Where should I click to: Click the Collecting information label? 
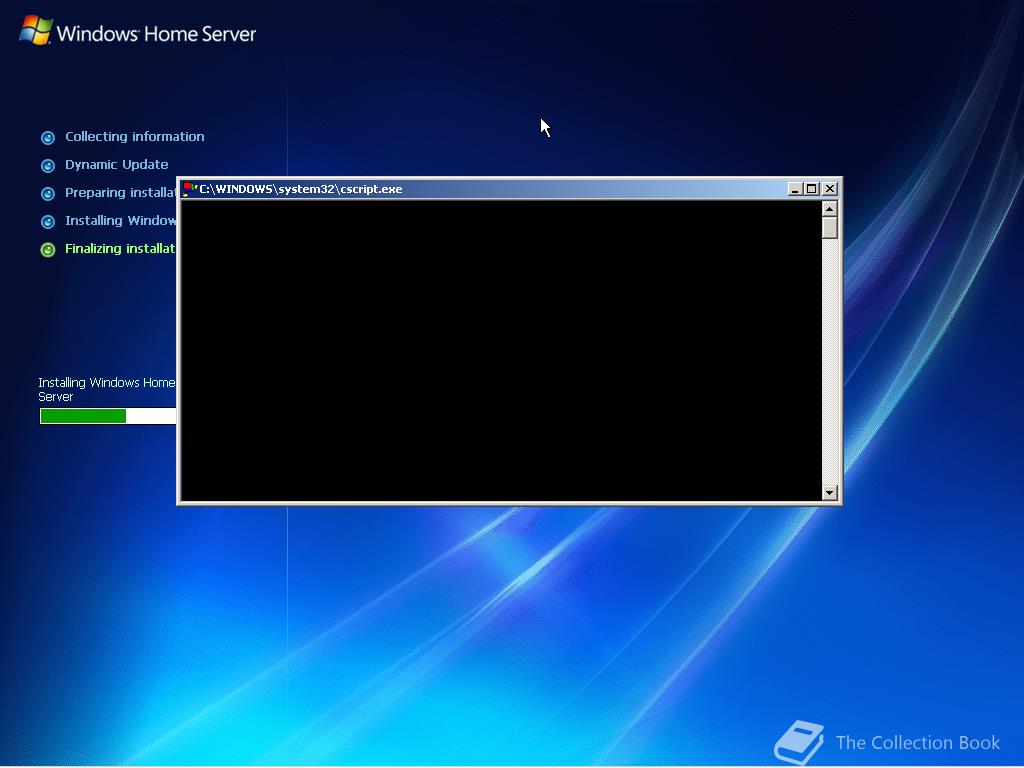[135, 136]
